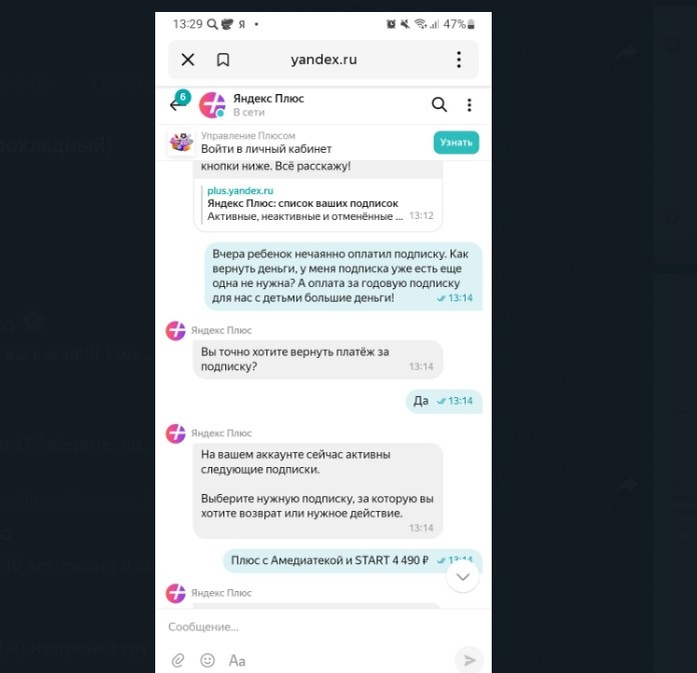
Task: Select the yandex.ru address text
Action: click(x=324, y=60)
